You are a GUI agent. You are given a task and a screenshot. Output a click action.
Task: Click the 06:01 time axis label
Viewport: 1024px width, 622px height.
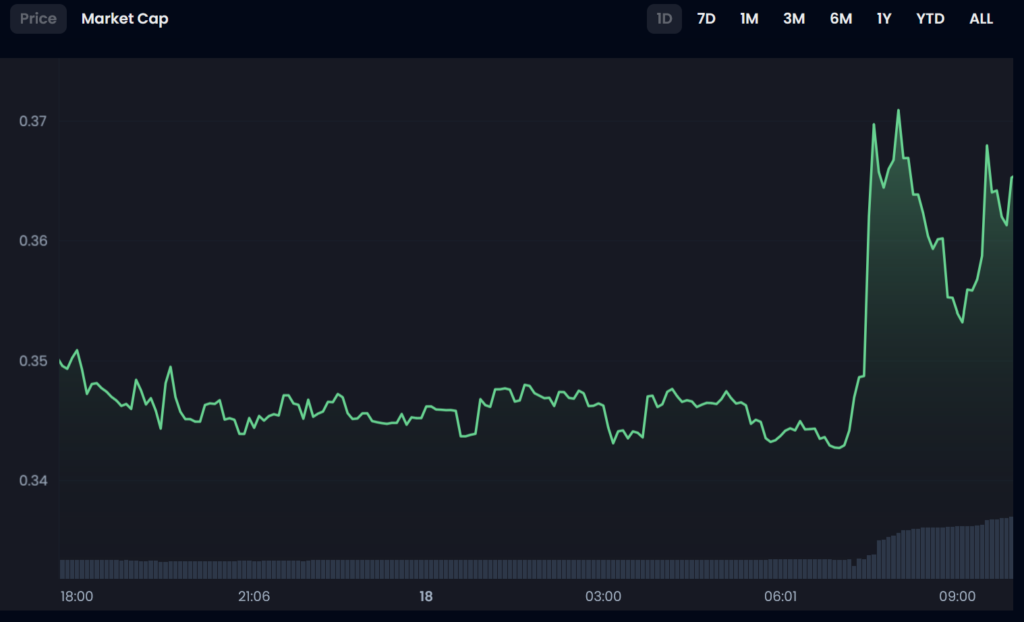pyautogui.click(x=780, y=597)
